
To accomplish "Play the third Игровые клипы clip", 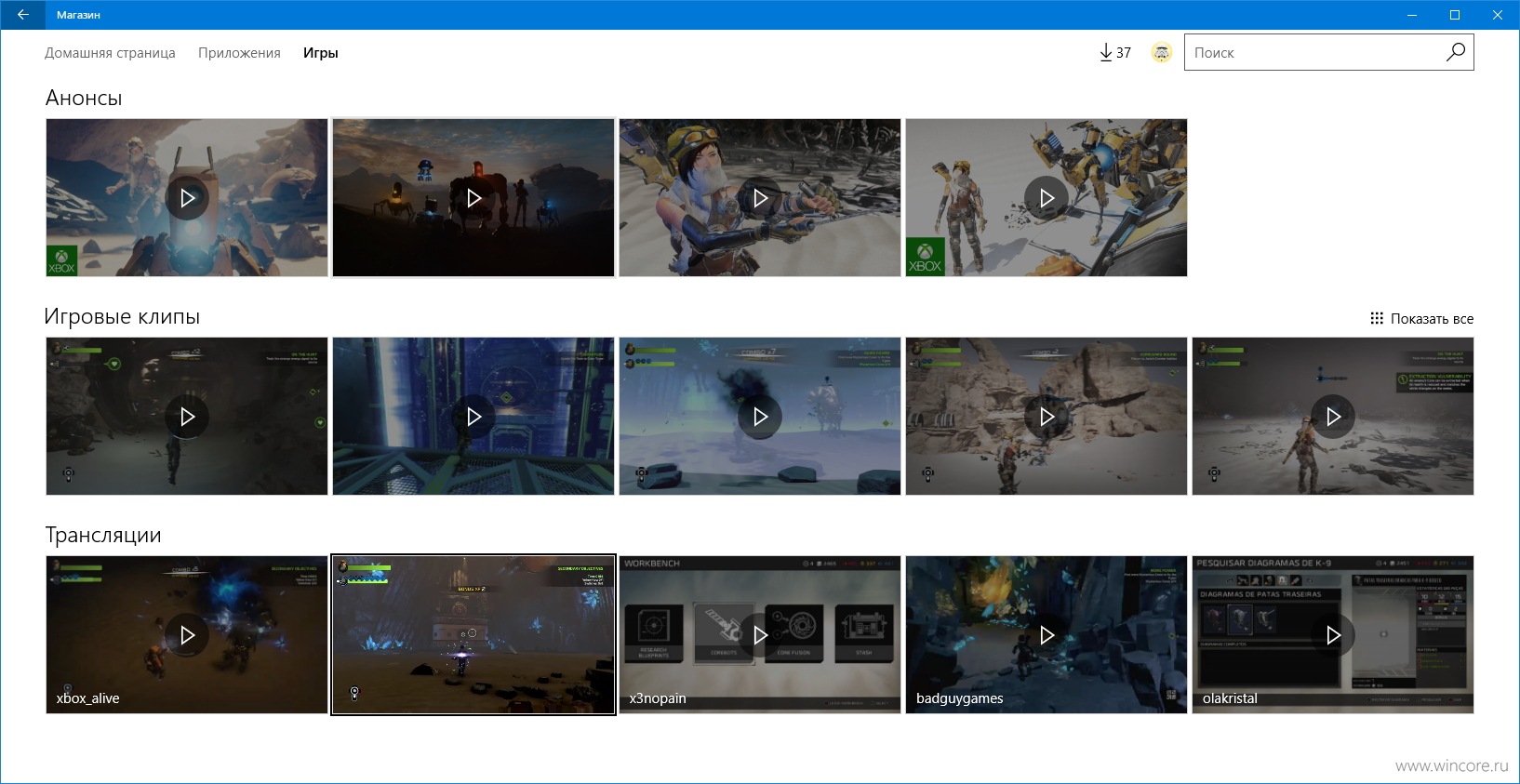I will tap(760, 417).
